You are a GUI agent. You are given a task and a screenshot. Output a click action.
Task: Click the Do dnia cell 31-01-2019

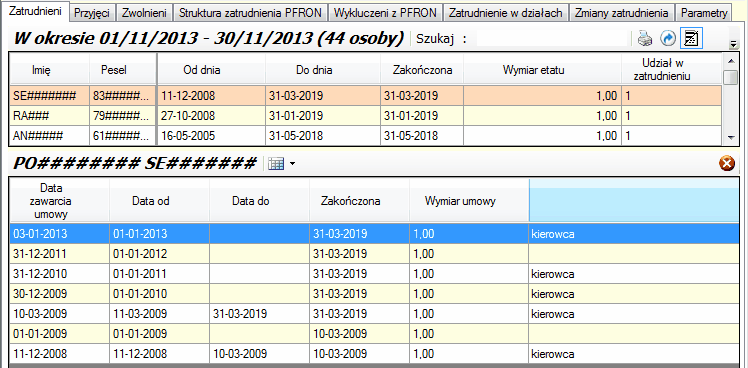323,116
